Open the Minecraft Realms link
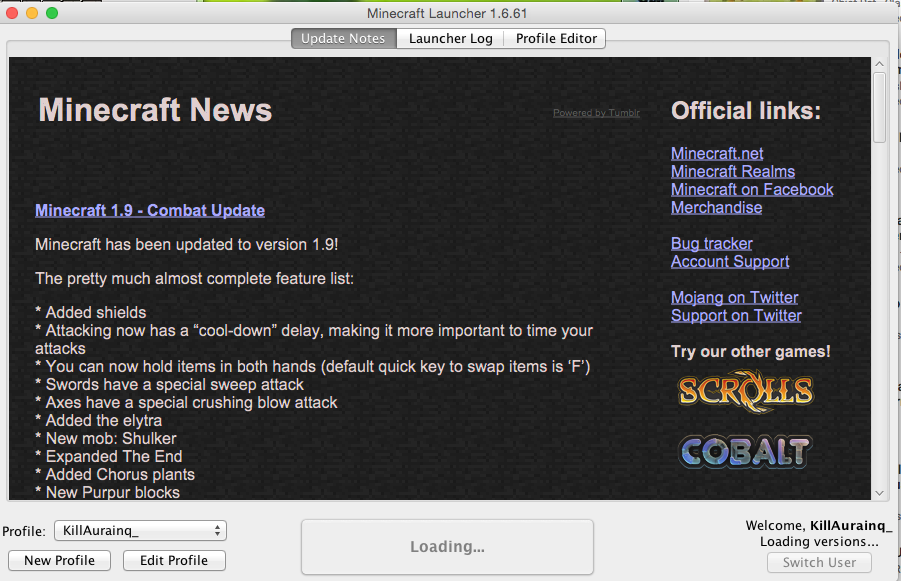This screenshot has width=901, height=581. (x=733, y=171)
